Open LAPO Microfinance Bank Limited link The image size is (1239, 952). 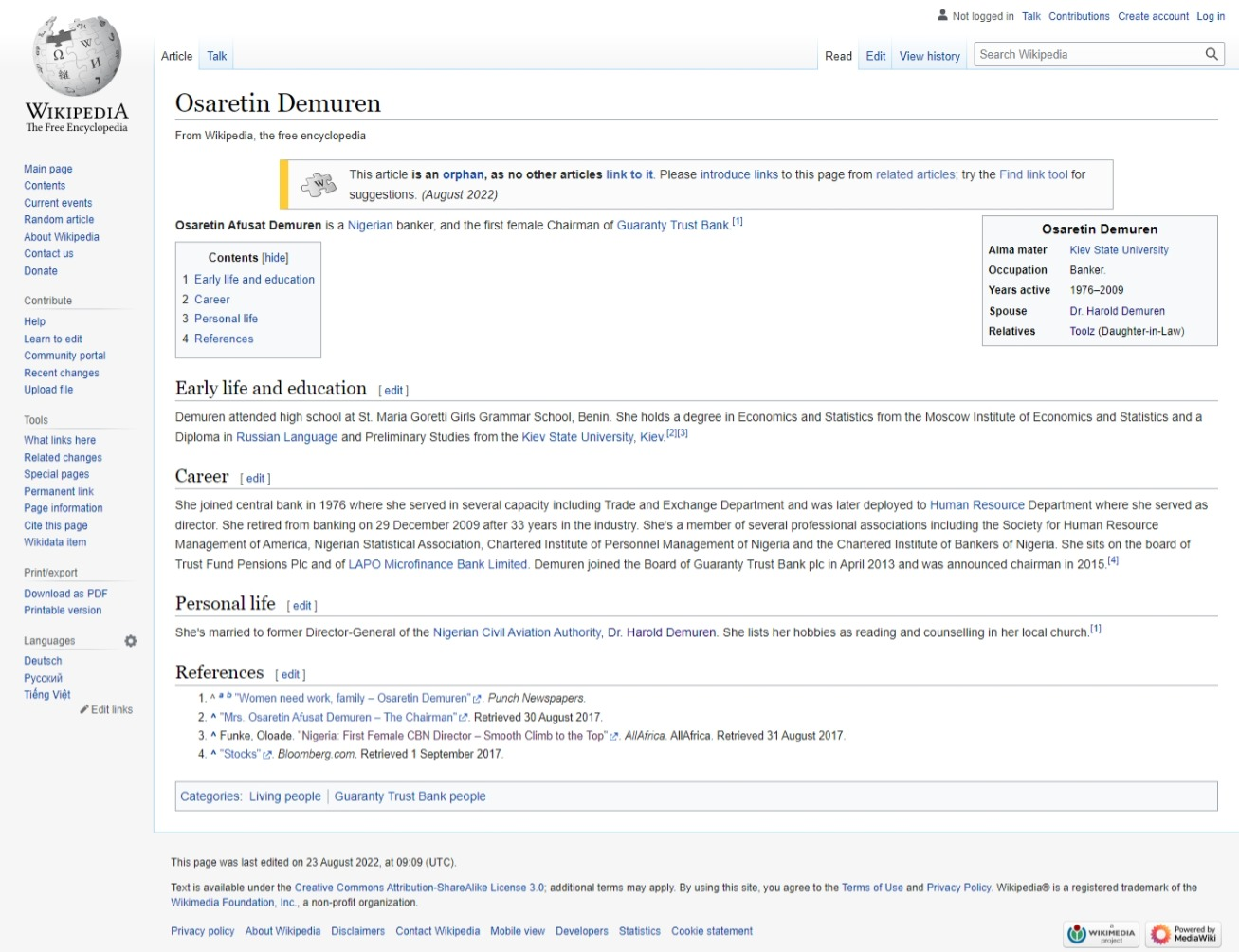coord(438,564)
